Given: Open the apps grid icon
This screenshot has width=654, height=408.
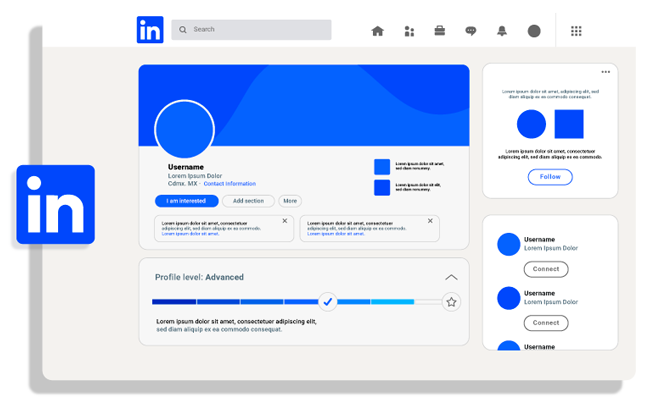Looking at the screenshot, I should coord(576,31).
